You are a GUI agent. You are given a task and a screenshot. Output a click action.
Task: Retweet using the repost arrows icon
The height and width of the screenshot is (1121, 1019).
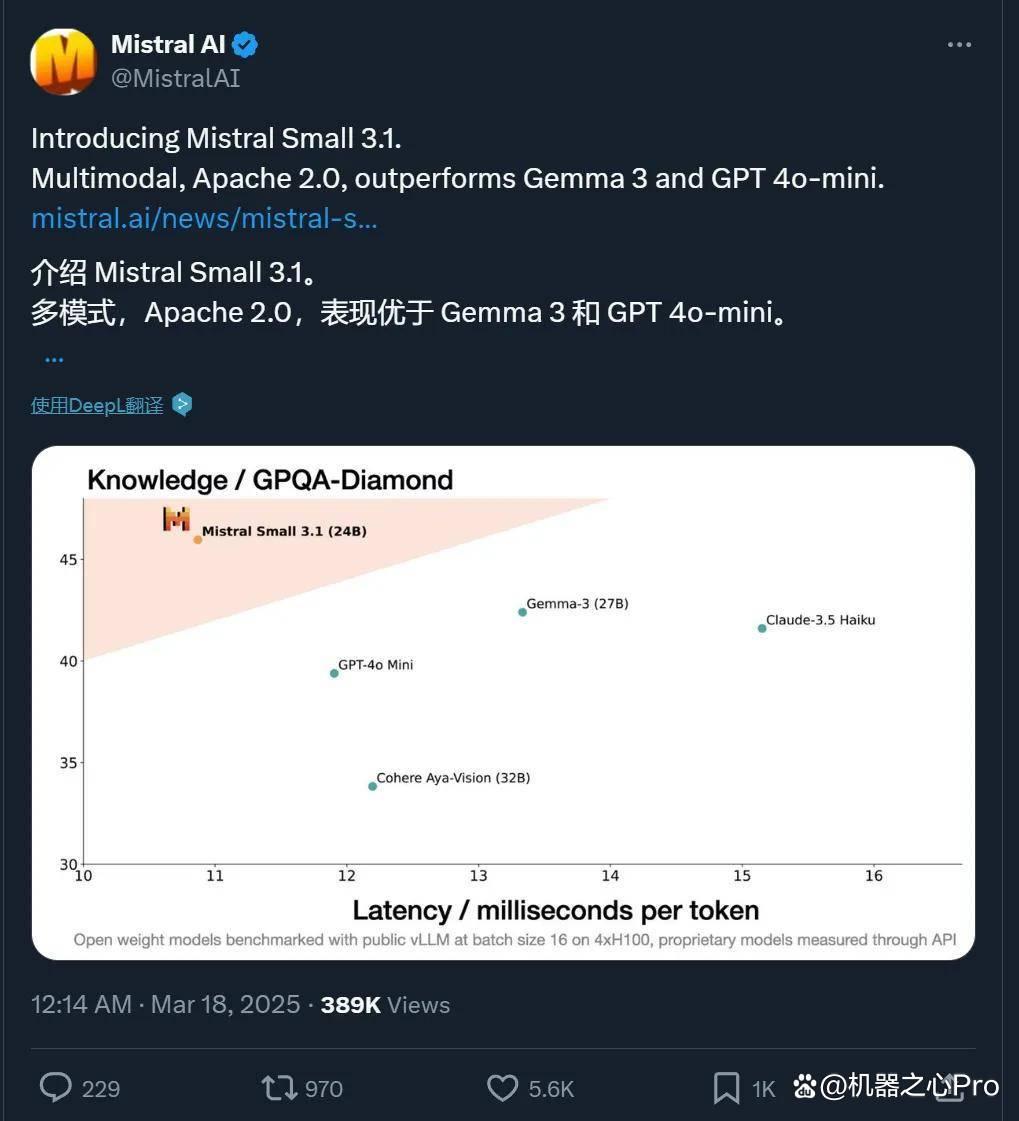[x=279, y=1088]
